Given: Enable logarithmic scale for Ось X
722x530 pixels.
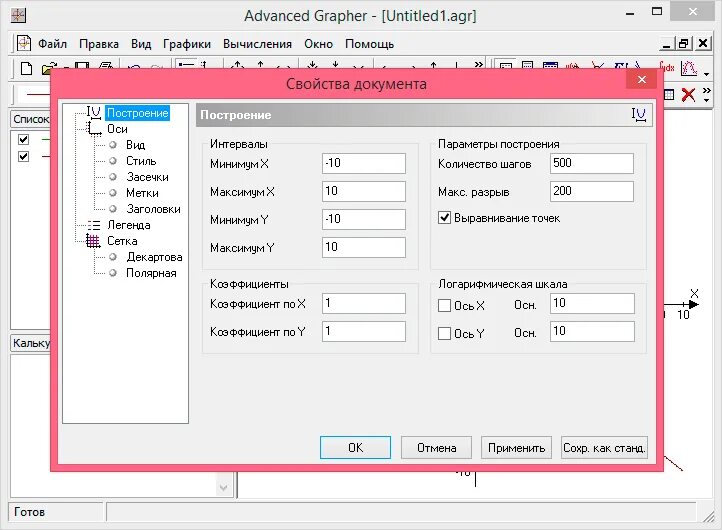Looking at the screenshot, I should 444,305.
